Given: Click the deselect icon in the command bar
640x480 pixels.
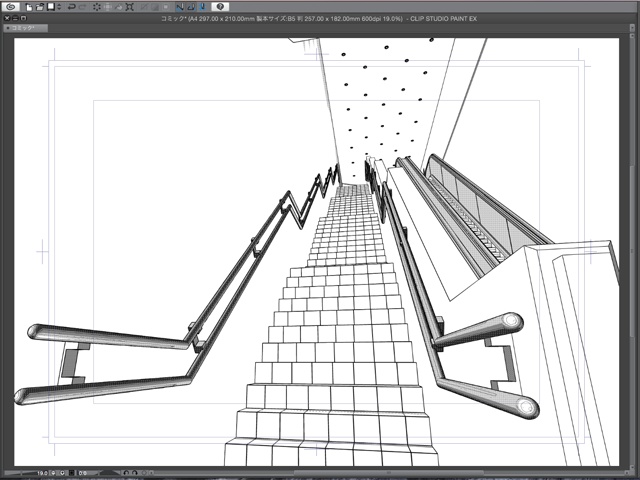Looking at the screenshot, I should (144, 7).
